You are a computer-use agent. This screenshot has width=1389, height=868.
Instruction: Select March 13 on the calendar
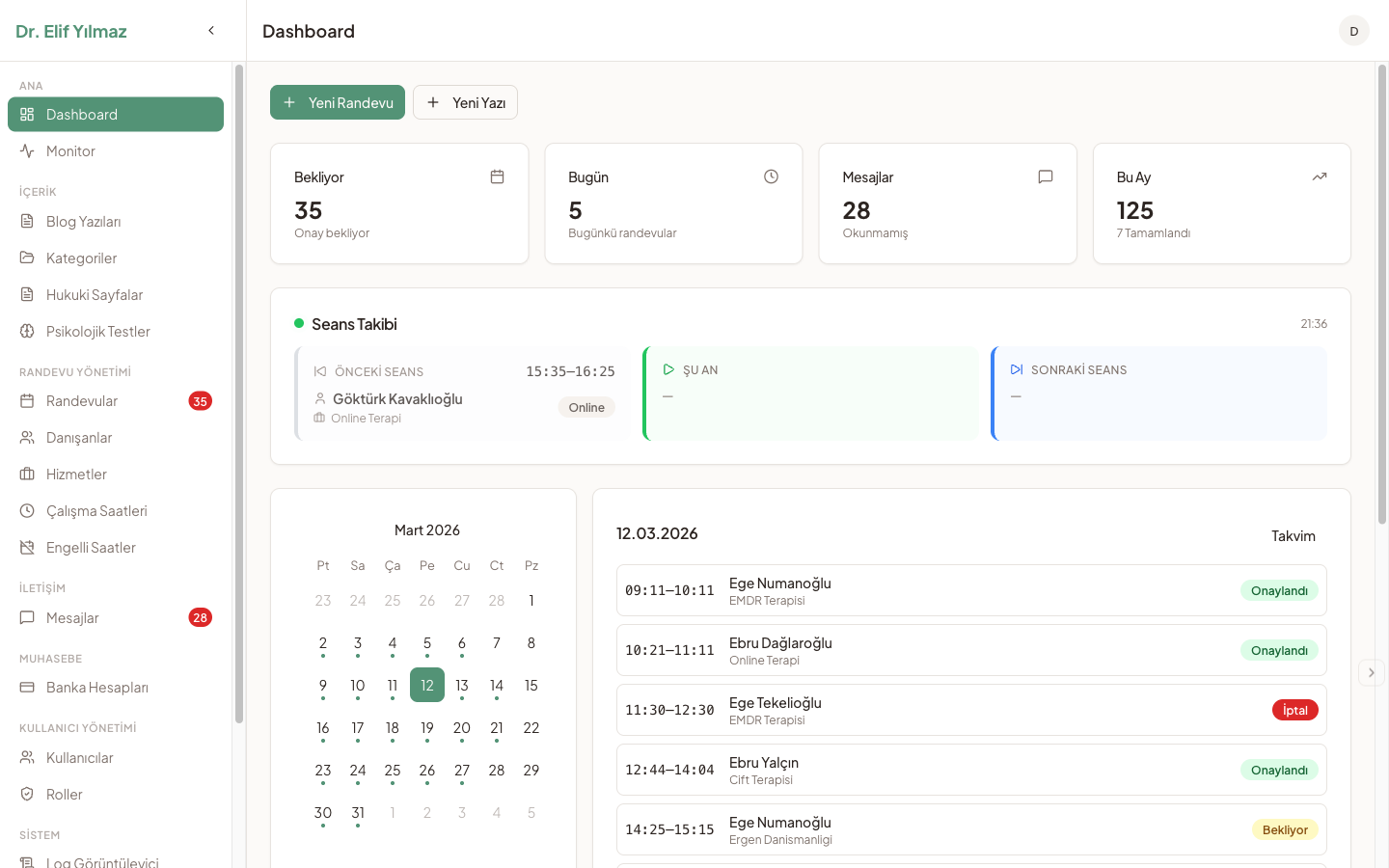462,686
